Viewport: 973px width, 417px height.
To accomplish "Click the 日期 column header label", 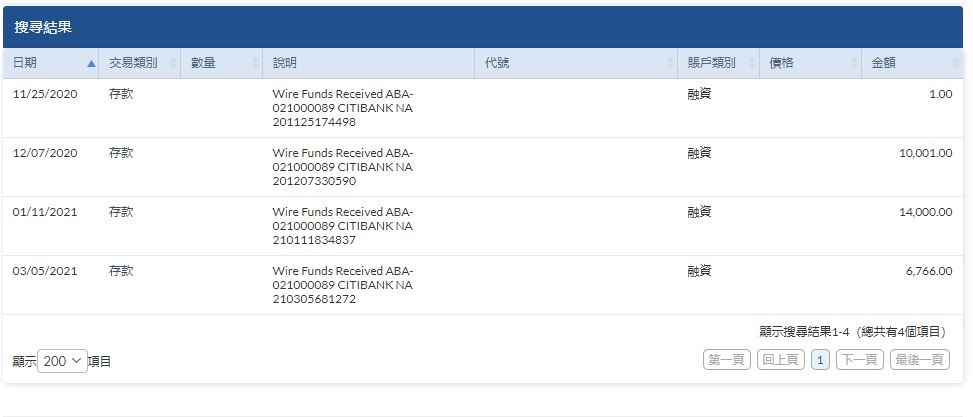I will tap(25, 63).
